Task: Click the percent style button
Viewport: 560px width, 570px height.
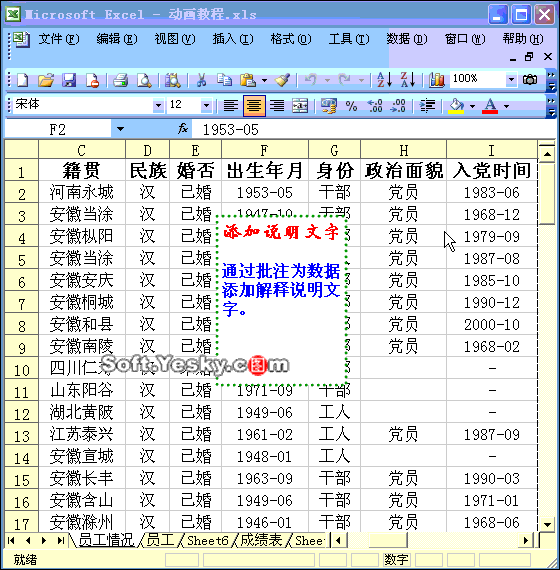Action: (x=351, y=106)
